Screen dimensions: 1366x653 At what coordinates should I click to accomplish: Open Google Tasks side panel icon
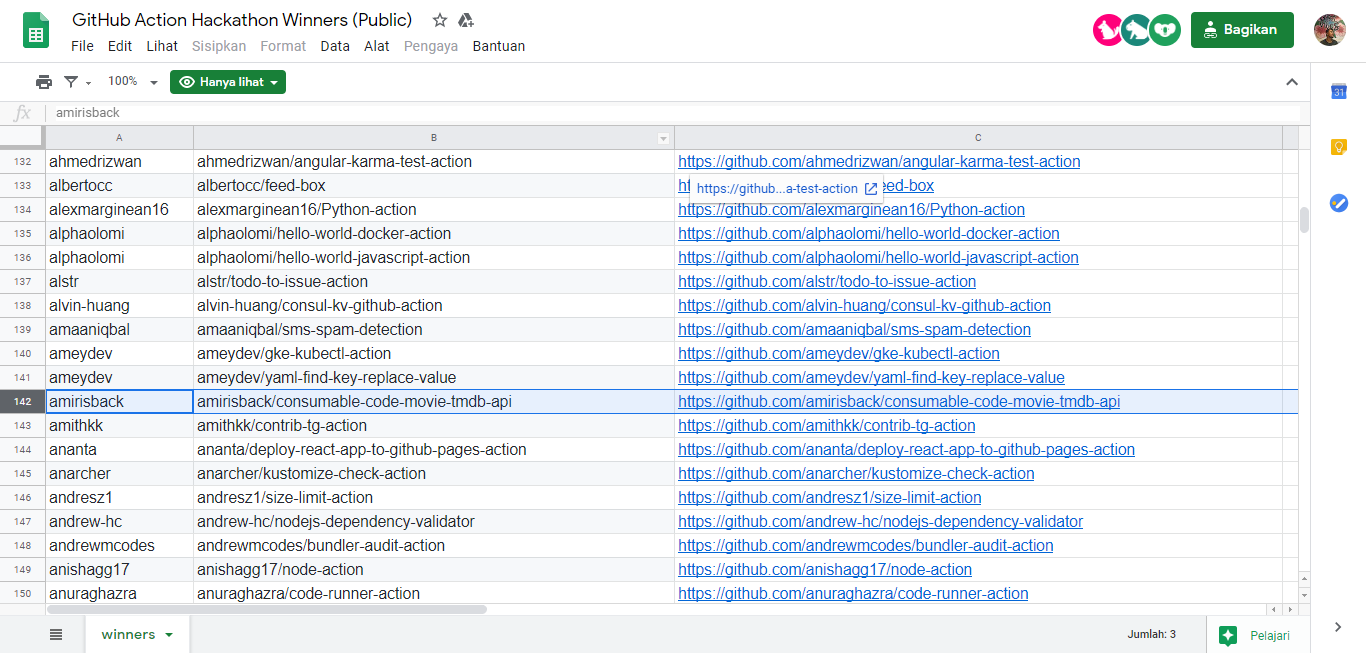1339,203
